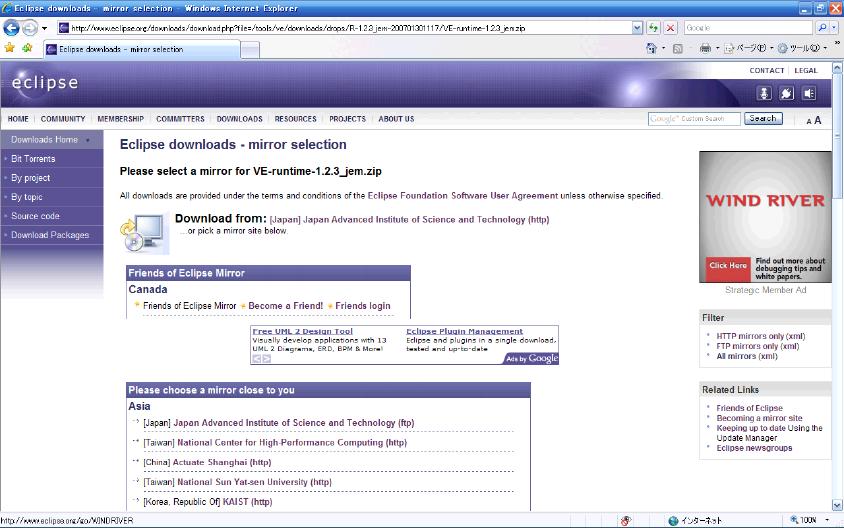Click the magnifier search icon in IE toolbar
Image resolution: width=844 pixels, height=528 pixels.
click(821, 27)
